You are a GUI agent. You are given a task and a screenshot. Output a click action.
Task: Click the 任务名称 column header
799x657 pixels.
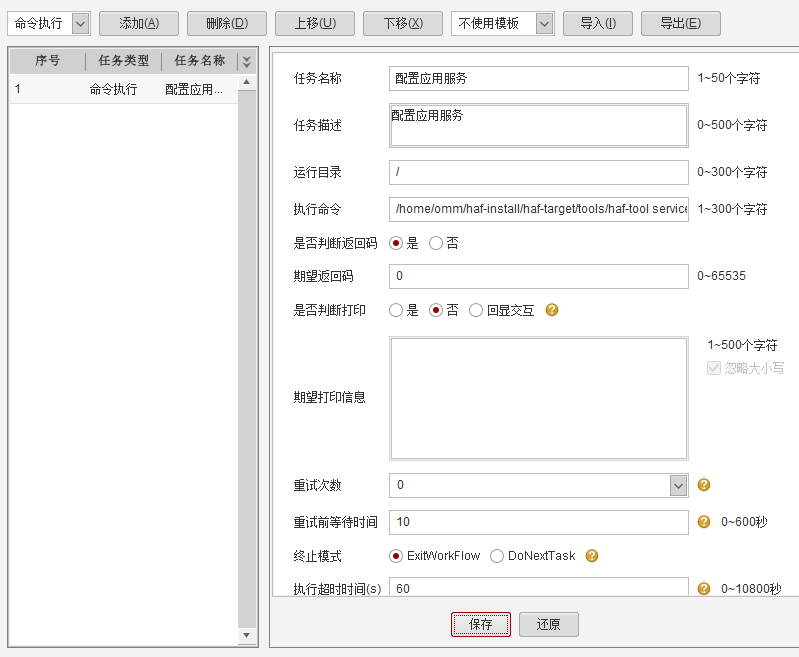[x=200, y=61]
